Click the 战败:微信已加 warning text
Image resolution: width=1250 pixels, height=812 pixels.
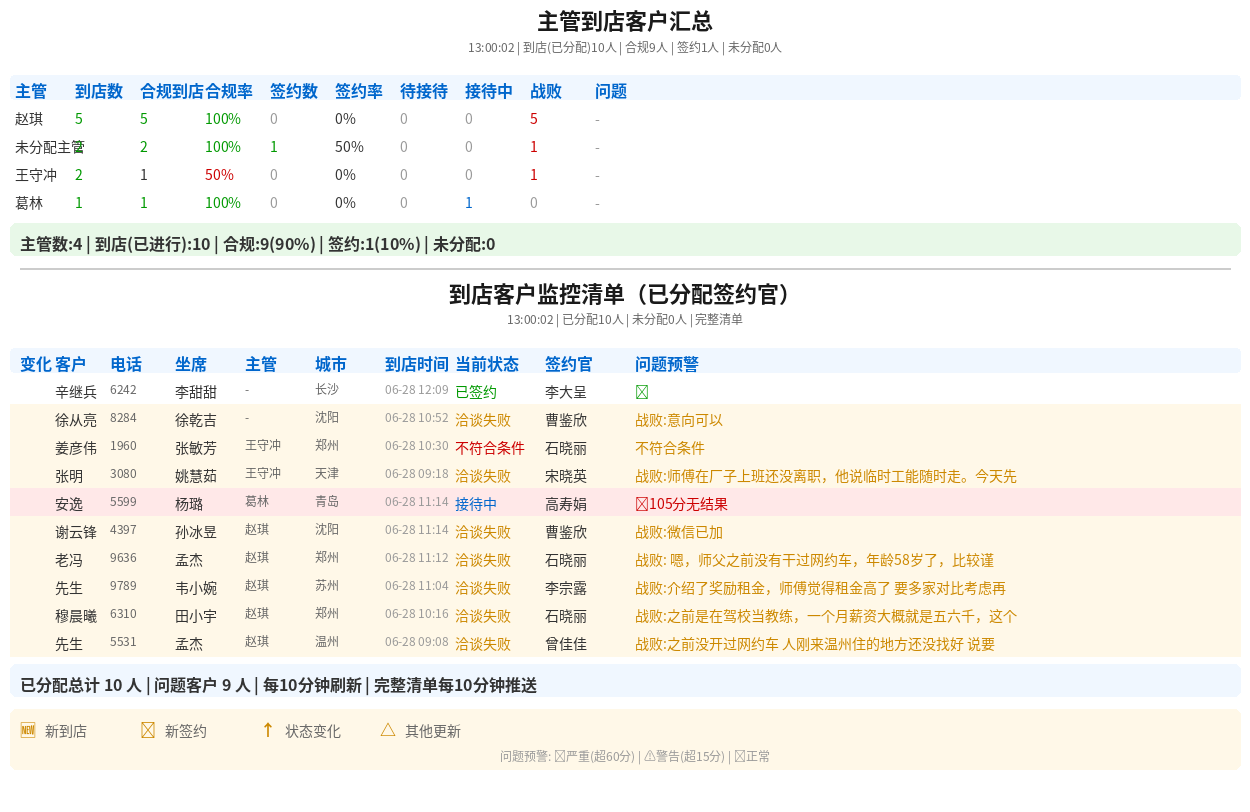click(679, 532)
